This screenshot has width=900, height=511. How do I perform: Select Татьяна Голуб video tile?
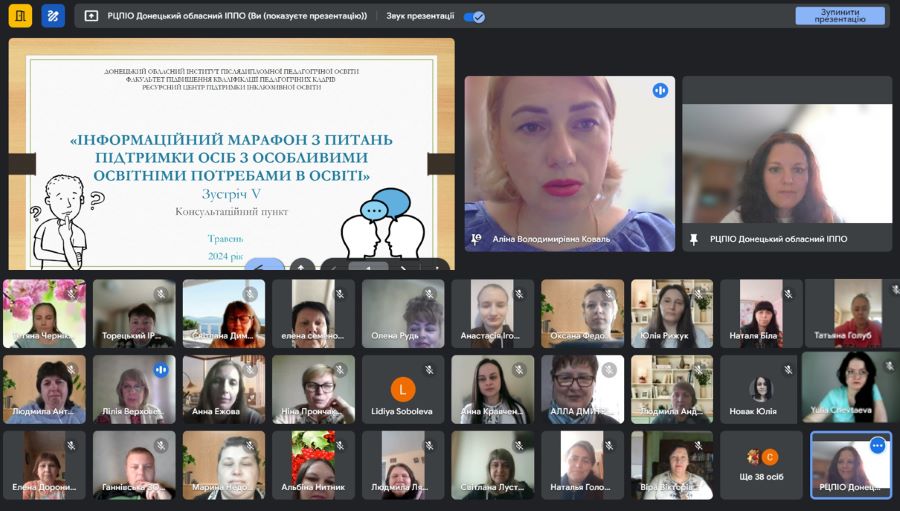(851, 313)
